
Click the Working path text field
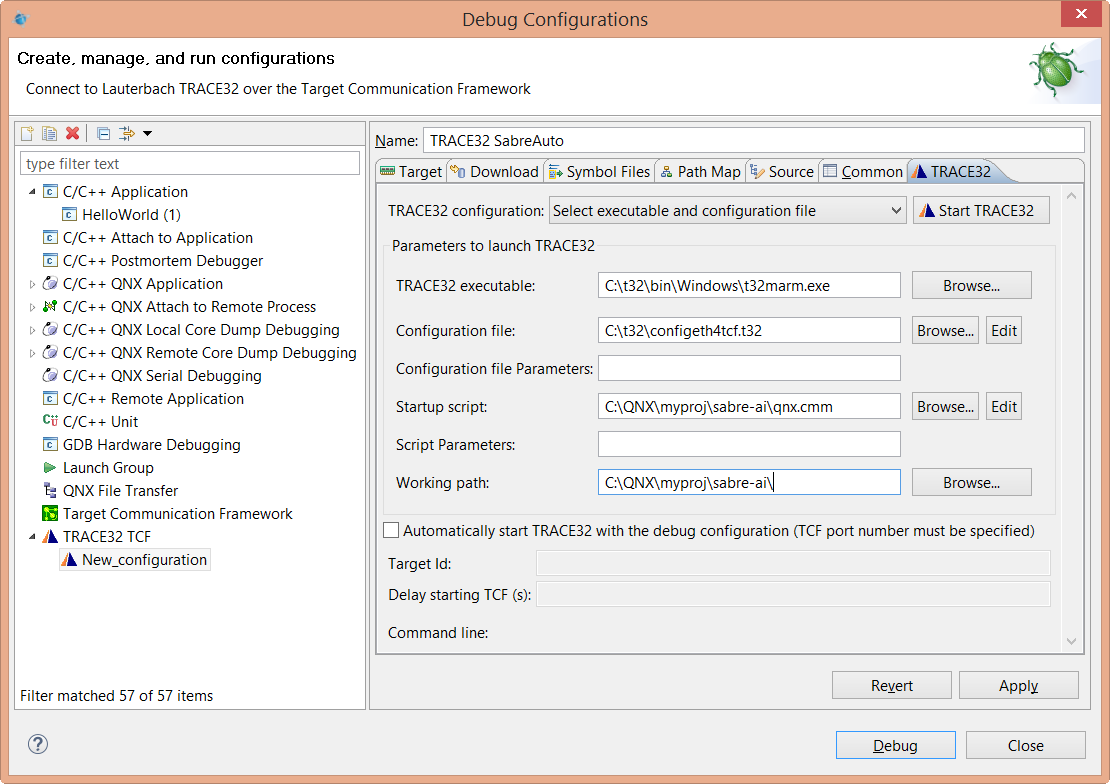(749, 482)
